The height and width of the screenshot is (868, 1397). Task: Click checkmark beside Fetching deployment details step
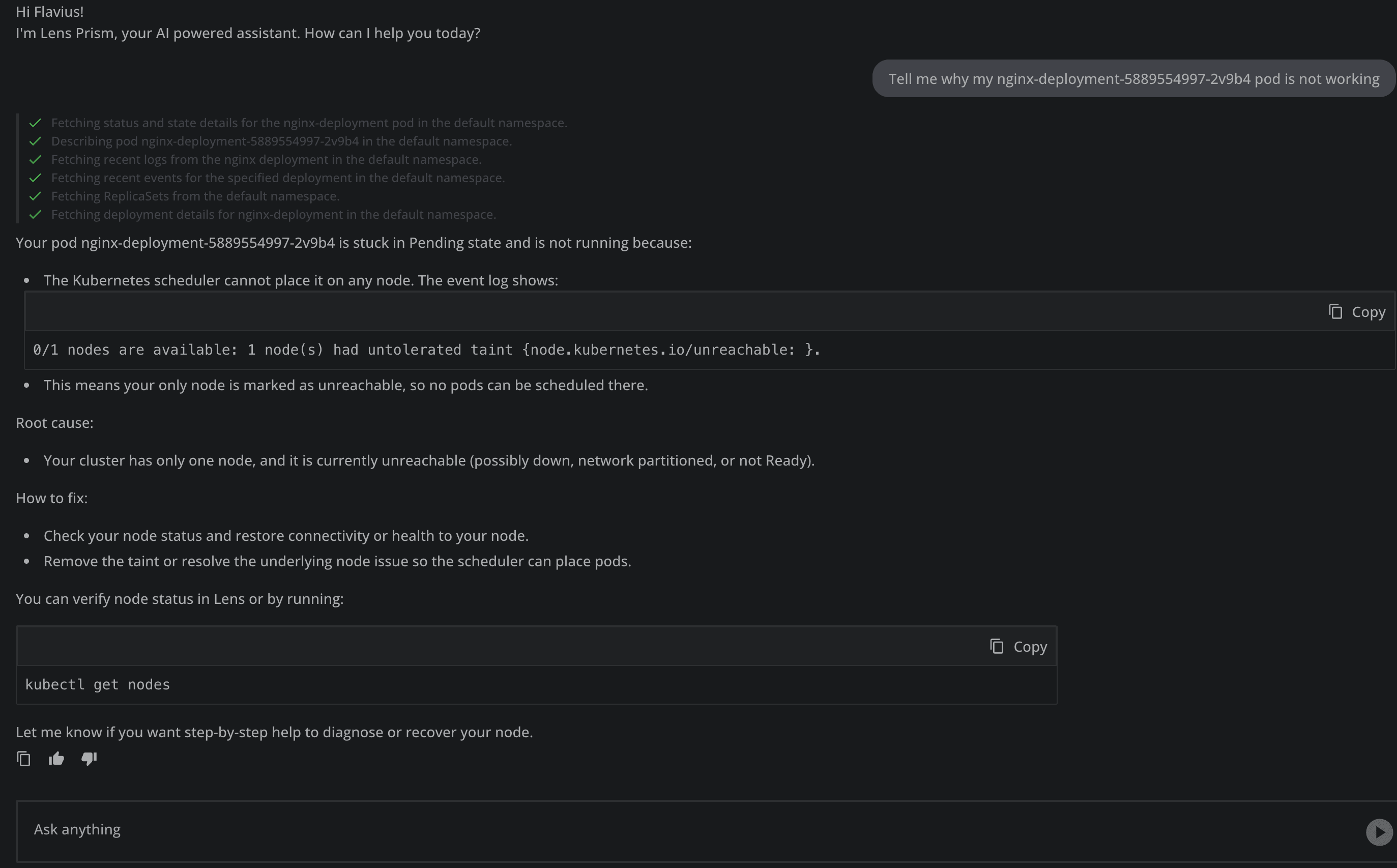point(36,215)
